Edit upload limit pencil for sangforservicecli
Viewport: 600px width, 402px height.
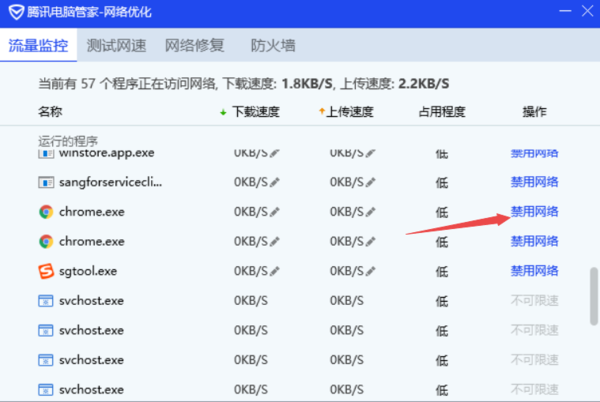pos(371,182)
